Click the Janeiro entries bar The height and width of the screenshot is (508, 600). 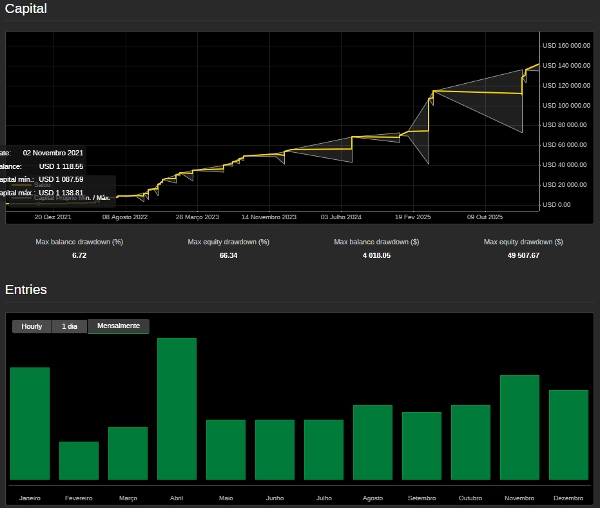(30, 423)
